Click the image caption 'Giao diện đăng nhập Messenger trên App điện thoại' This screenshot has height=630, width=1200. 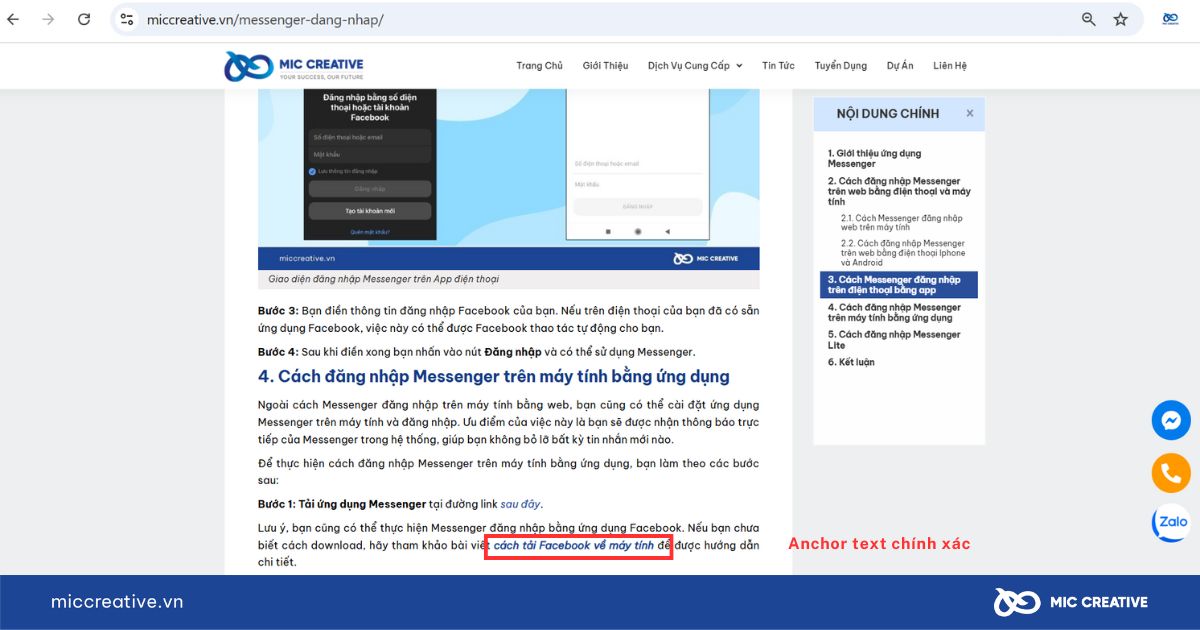point(383,279)
